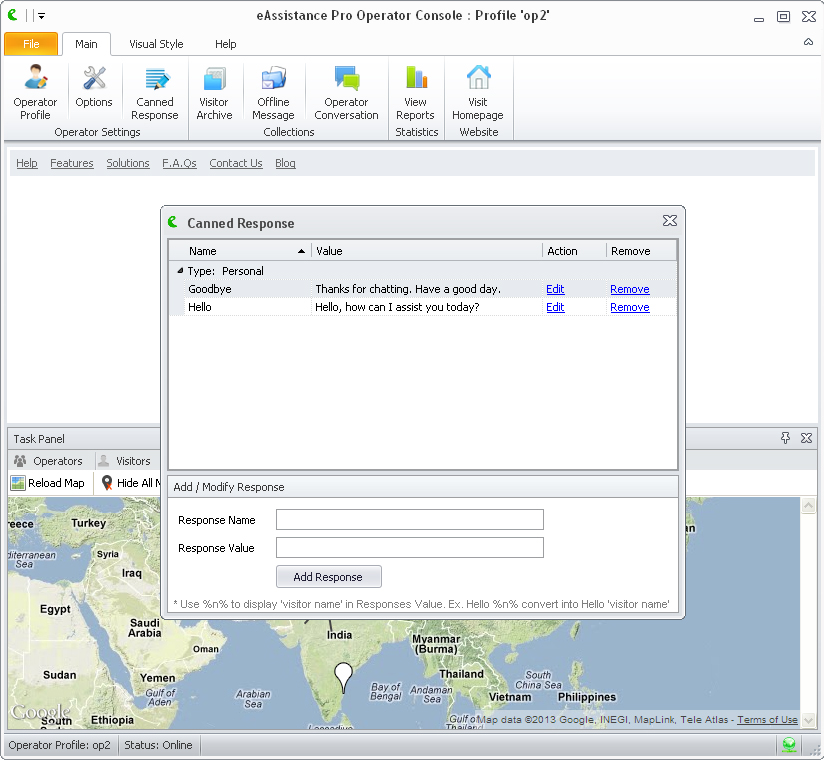Switch to the Operators tab in Task Panel
Viewport: 824px width, 760px height.
(x=48, y=461)
